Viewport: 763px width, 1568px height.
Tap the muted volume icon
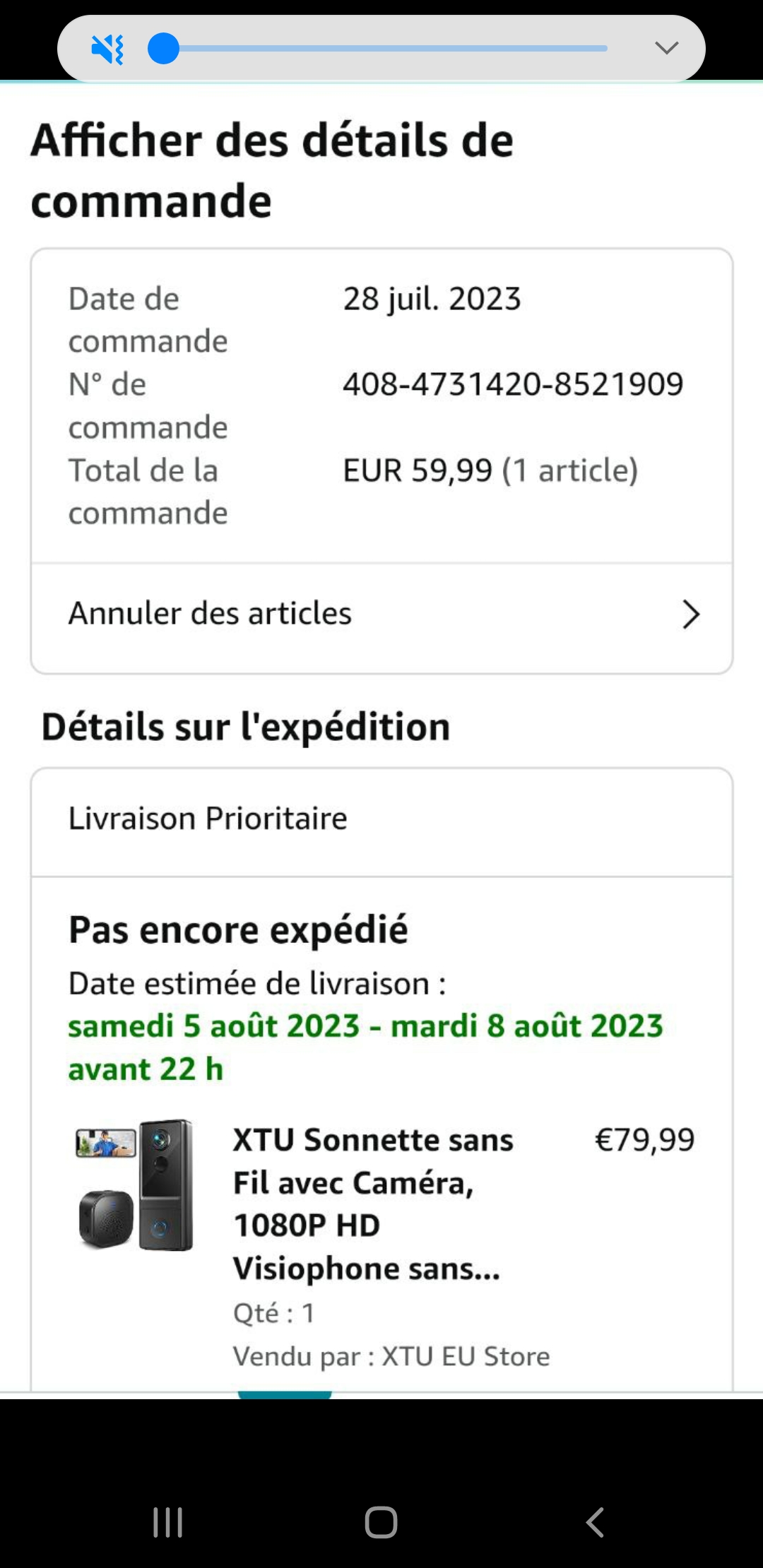(107, 49)
